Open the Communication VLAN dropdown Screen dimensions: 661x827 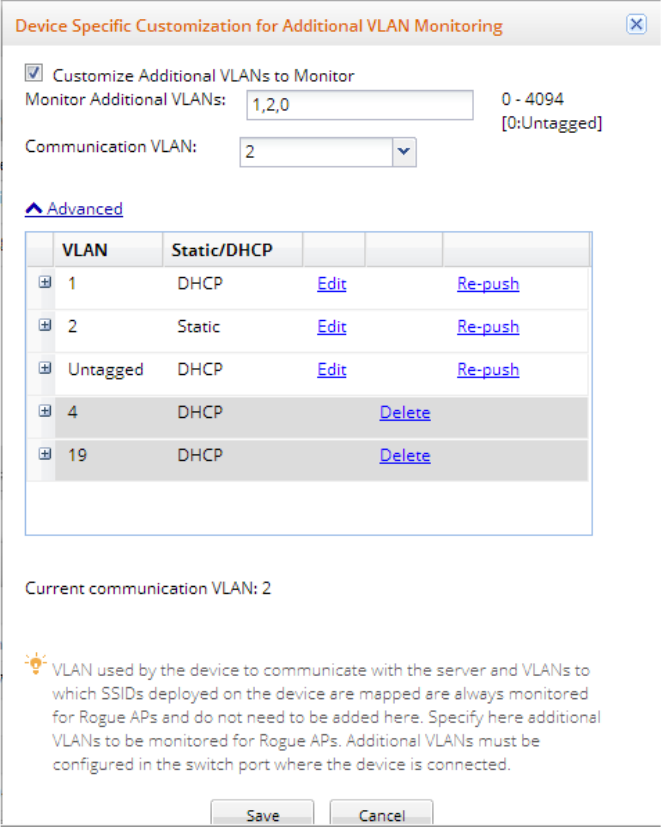pos(403,152)
